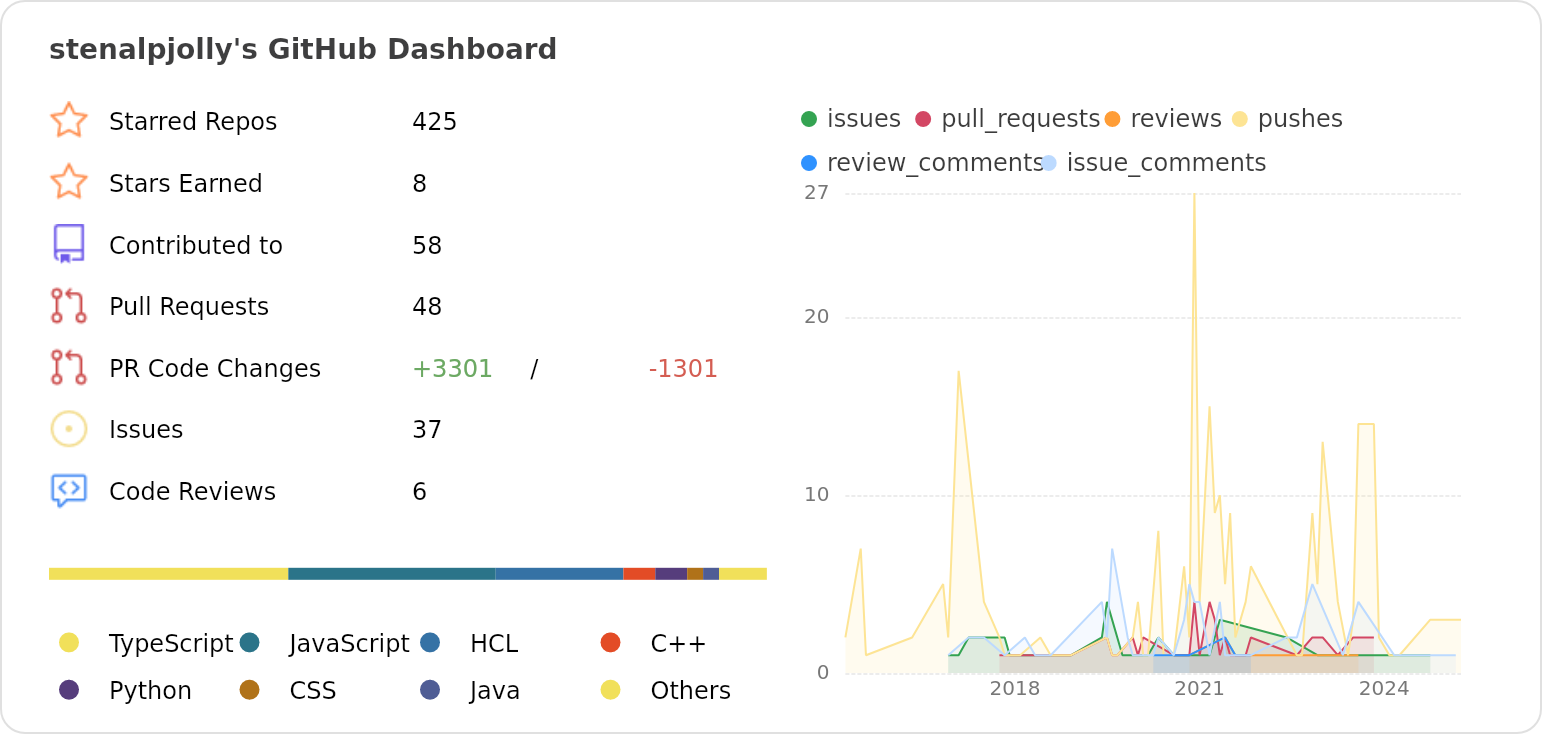Click the Stars Earned star icon

pos(69,182)
